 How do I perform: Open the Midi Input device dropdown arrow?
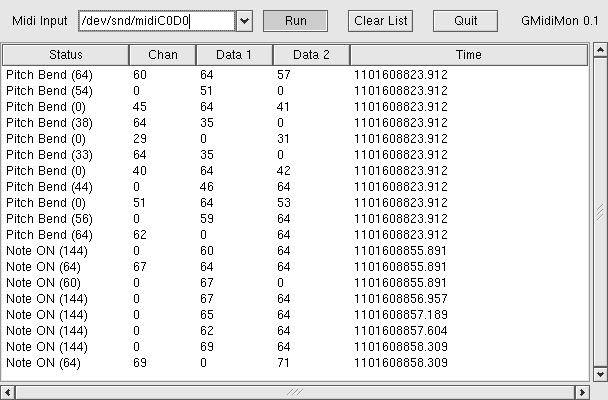click(x=245, y=21)
